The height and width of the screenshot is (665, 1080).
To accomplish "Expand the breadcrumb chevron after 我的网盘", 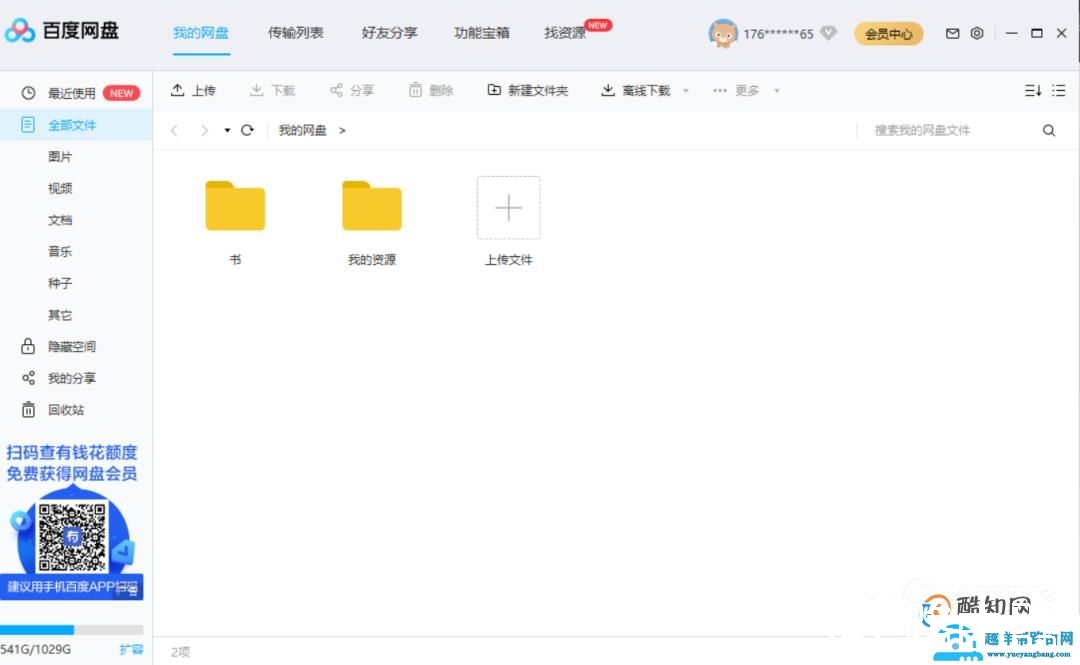I will pos(342,130).
